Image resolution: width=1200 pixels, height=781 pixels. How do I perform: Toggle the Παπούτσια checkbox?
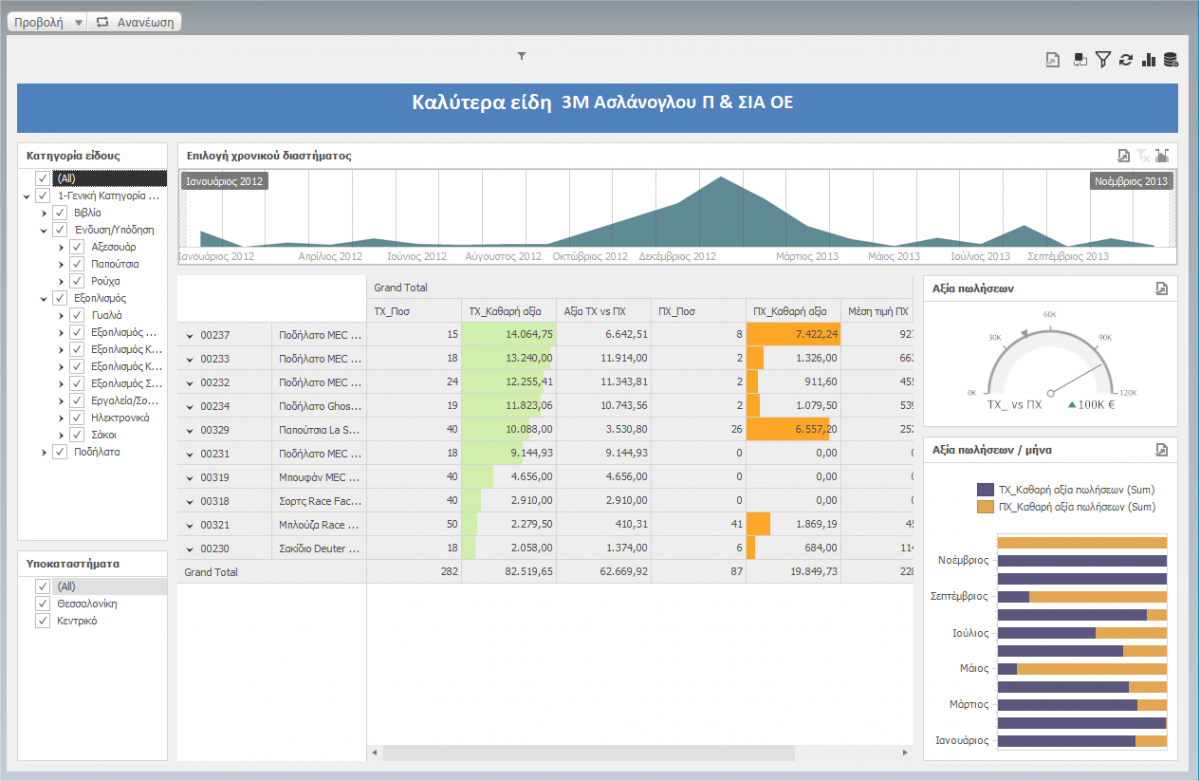[76, 264]
